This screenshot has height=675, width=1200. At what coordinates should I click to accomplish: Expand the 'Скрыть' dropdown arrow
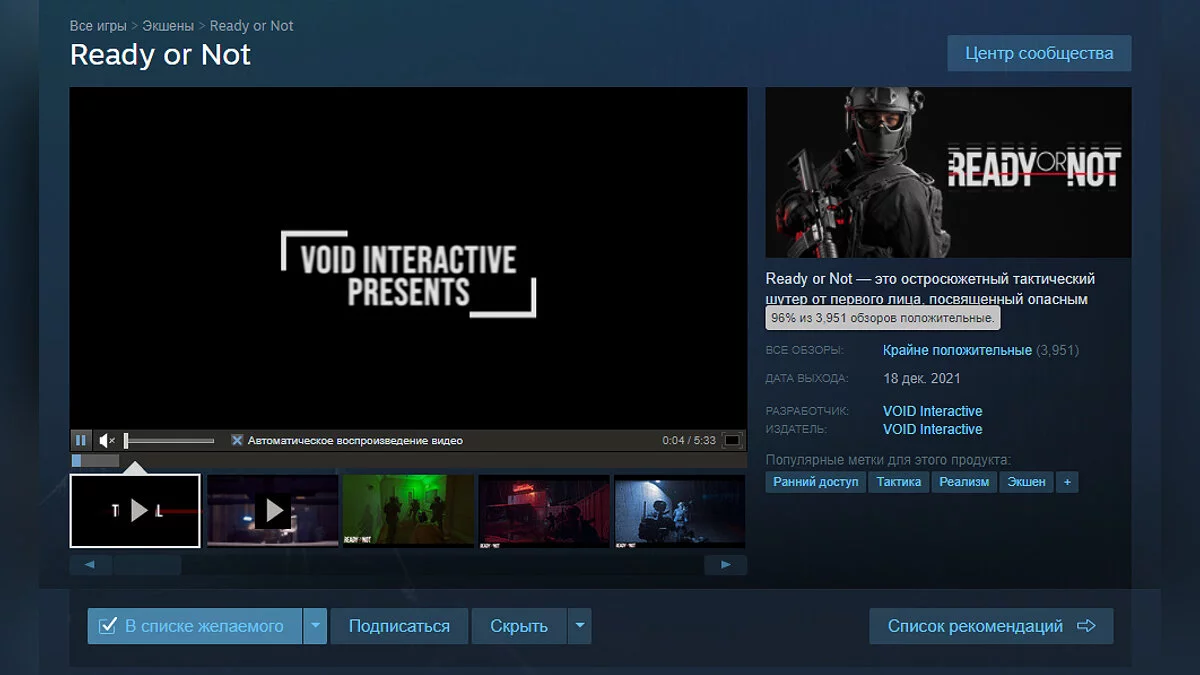(x=579, y=626)
